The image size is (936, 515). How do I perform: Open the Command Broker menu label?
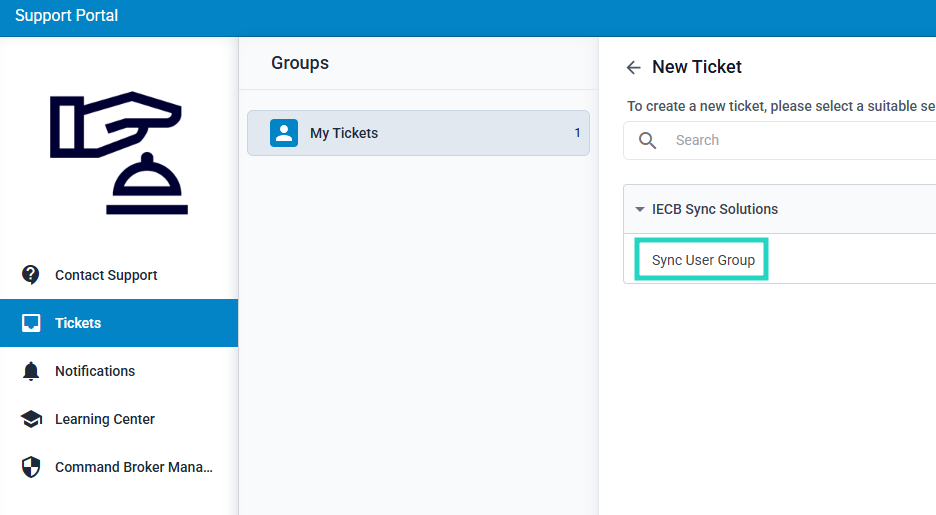pos(134,467)
